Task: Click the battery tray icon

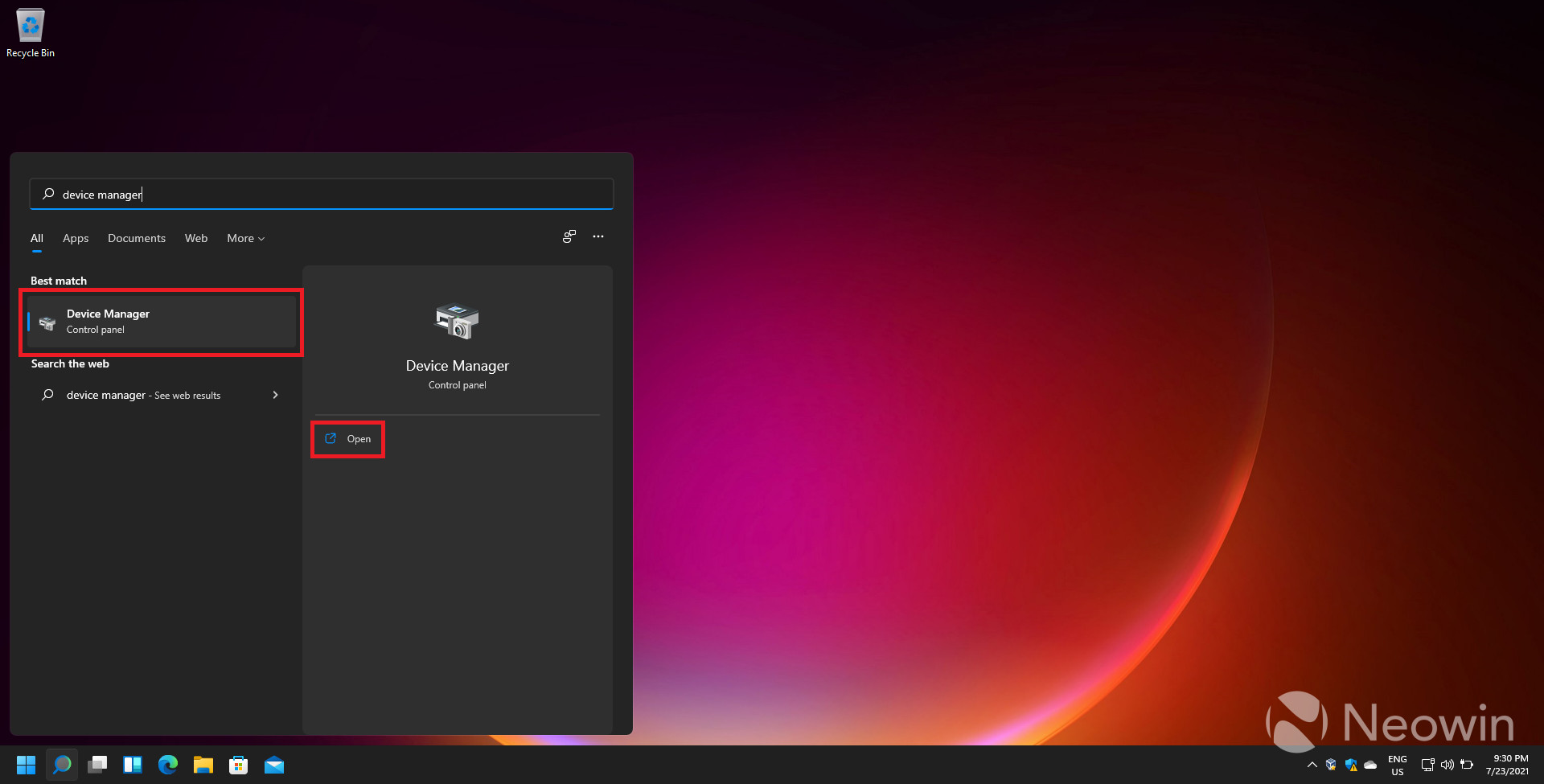Action: [x=1467, y=765]
